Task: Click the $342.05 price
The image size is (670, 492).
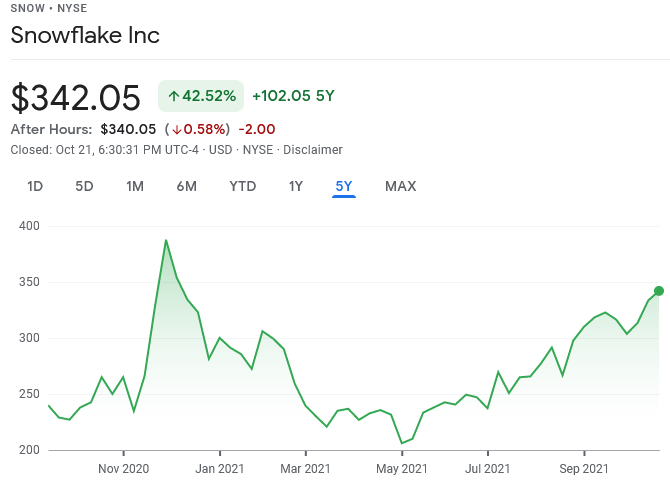Action: [x=76, y=98]
